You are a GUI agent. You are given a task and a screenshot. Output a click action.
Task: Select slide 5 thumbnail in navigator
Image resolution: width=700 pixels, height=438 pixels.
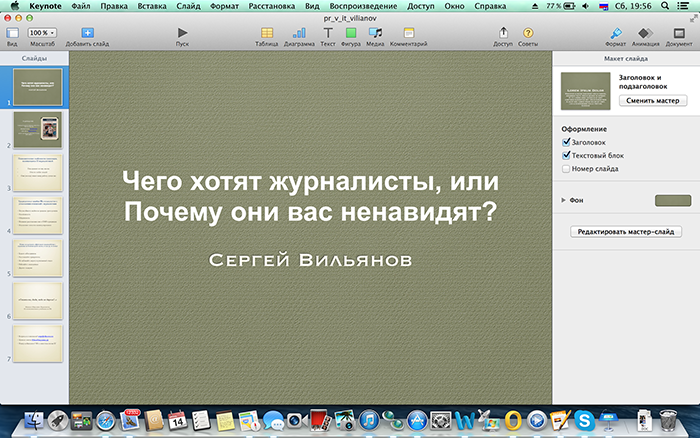(x=38, y=258)
